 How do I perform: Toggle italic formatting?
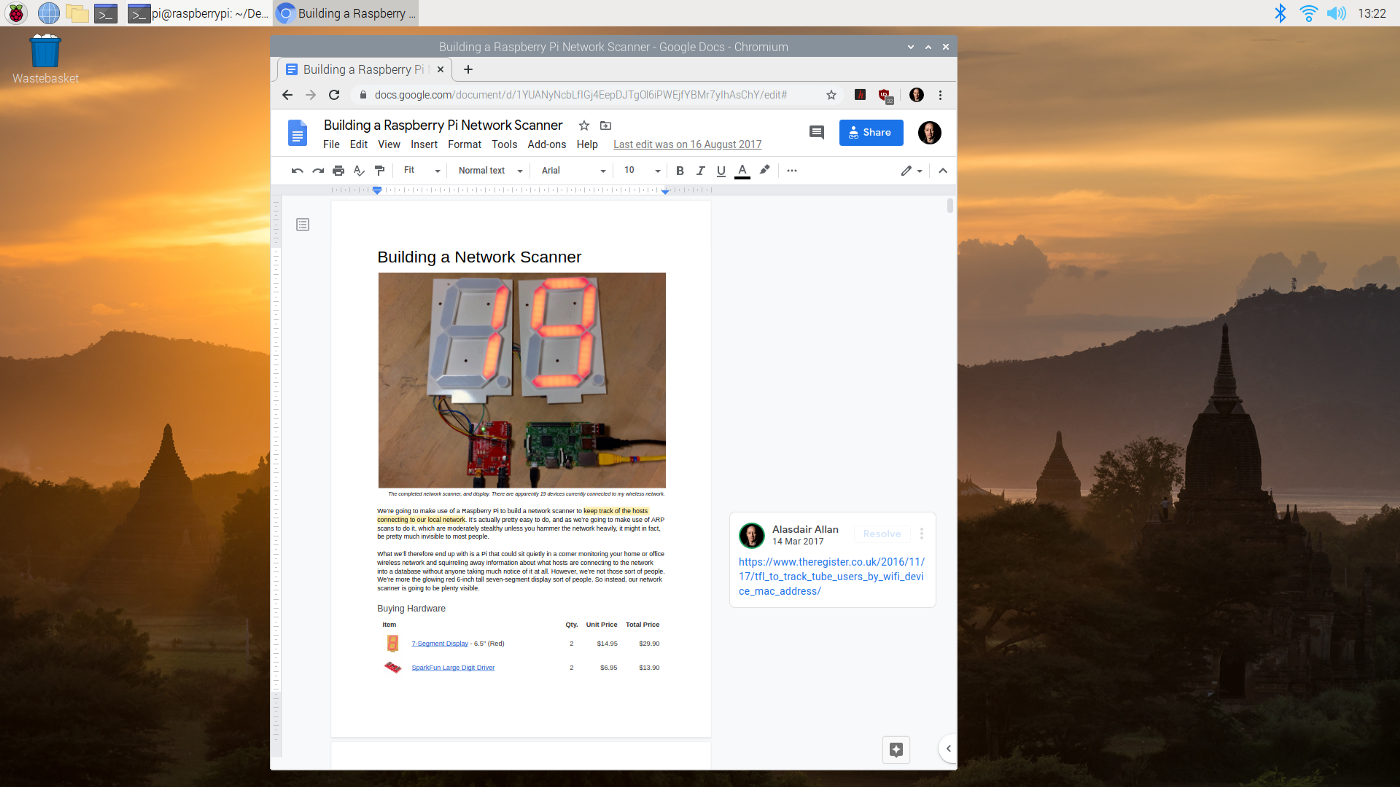[700, 171]
